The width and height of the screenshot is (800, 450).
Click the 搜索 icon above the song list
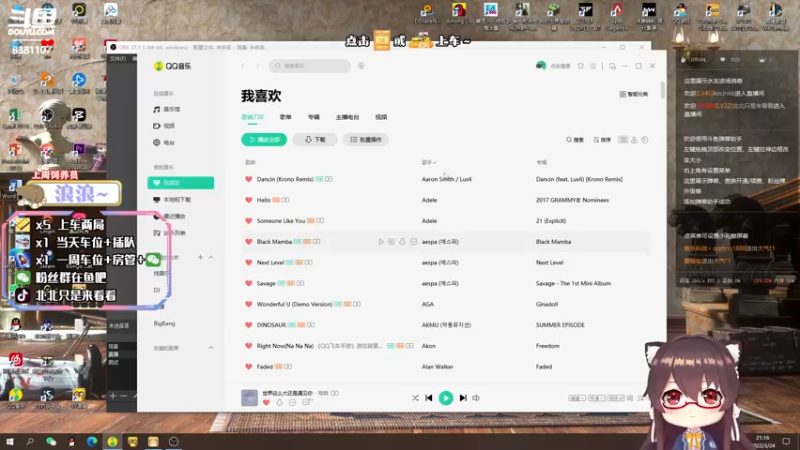pyautogui.click(x=574, y=140)
